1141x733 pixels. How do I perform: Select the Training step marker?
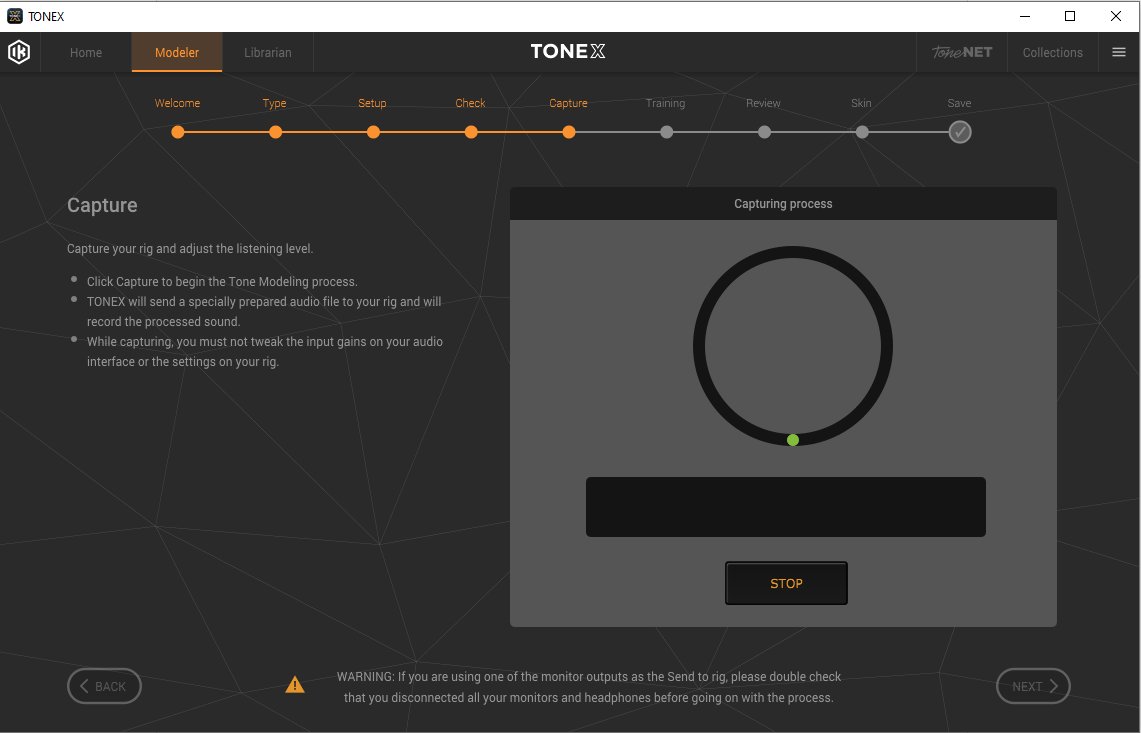pos(667,132)
